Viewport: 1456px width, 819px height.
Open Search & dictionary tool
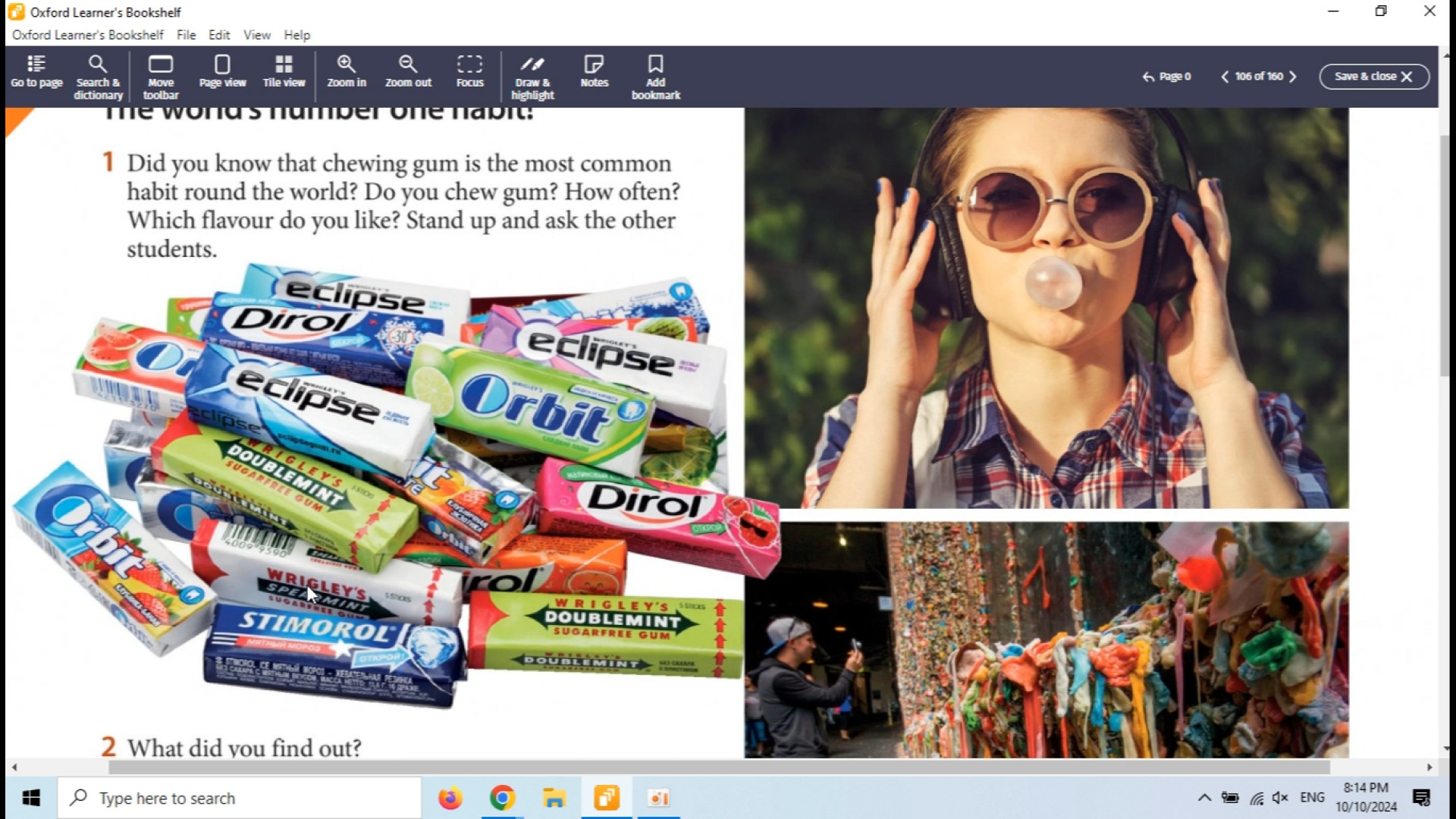(98, 77)
